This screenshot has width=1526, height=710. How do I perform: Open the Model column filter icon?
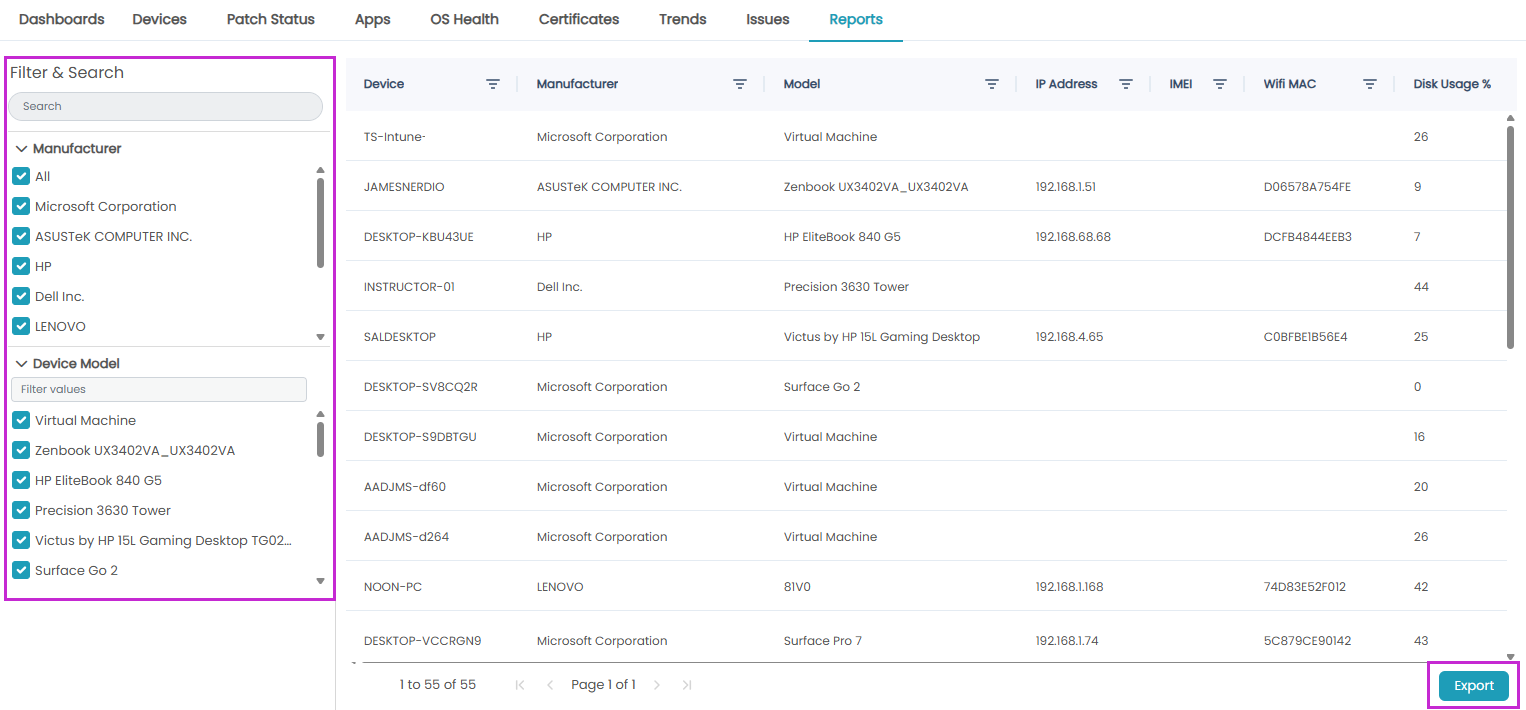coord(991,84)
